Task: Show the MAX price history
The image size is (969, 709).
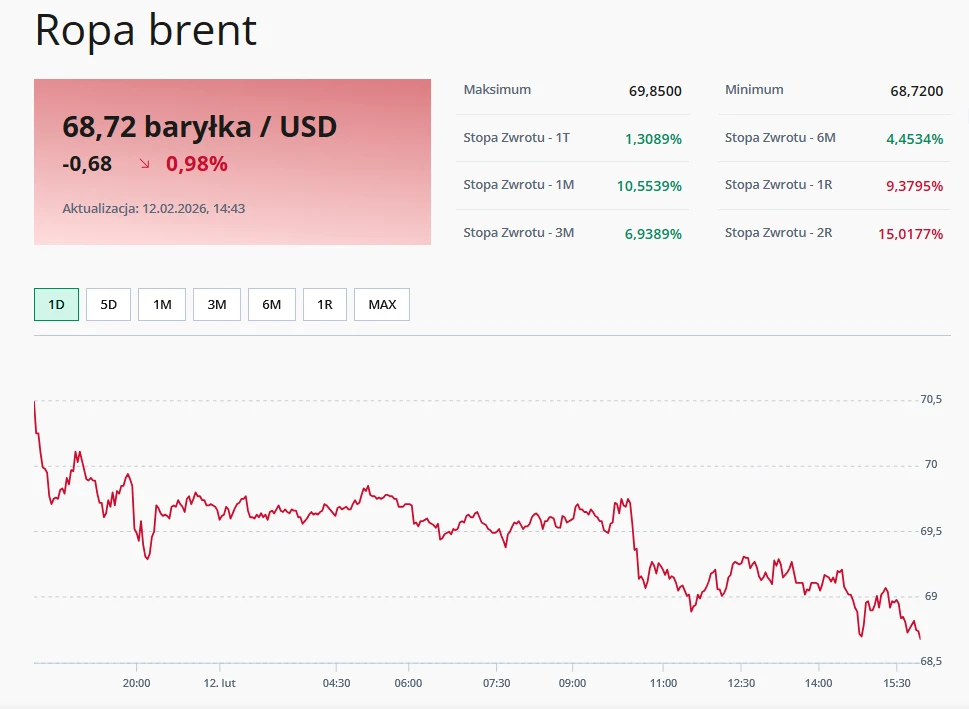Action: click(x=381, y=304)
